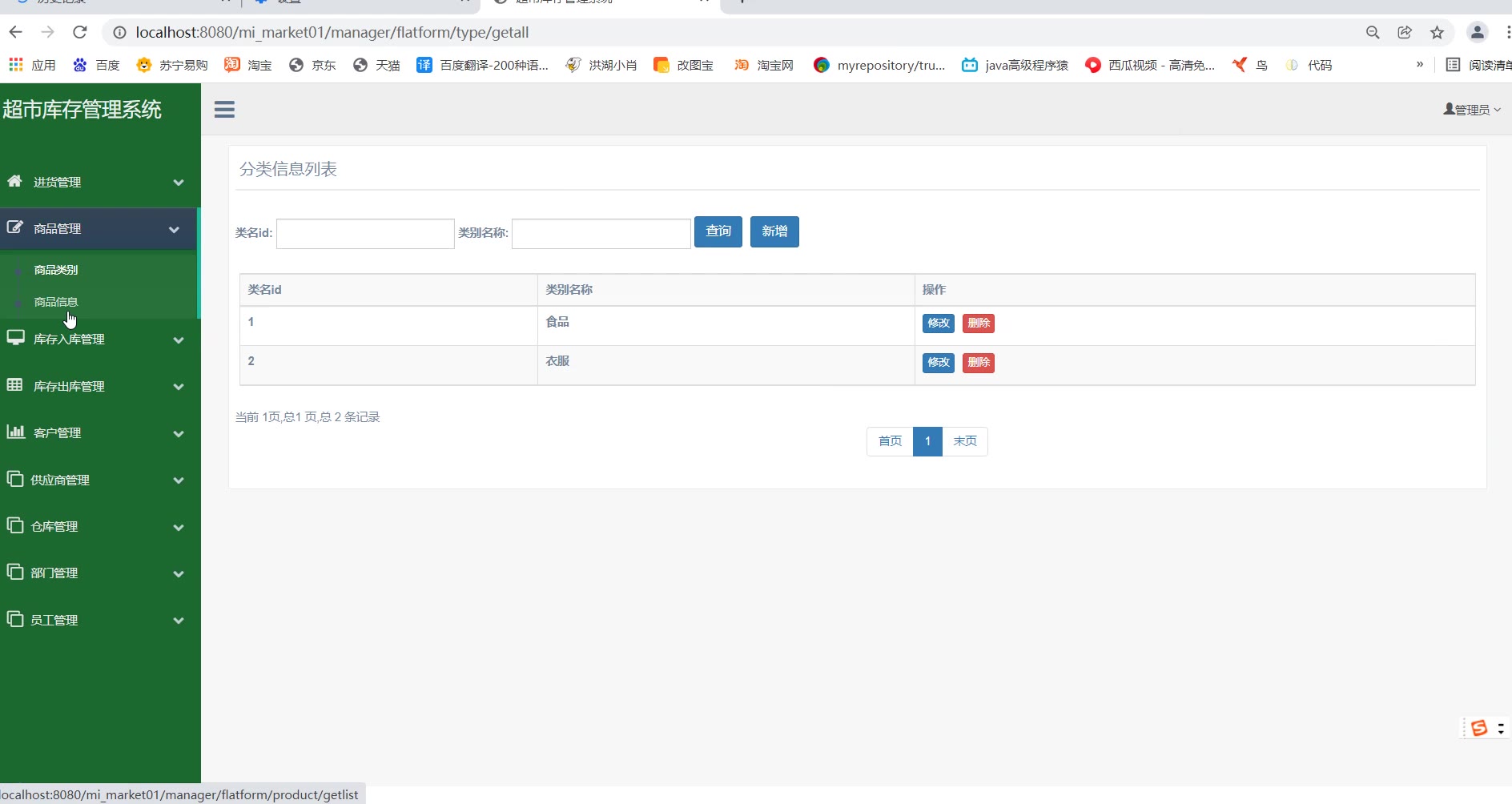
Task: Open the browser zoom magnifier icon
Action: pos(1373,33)
